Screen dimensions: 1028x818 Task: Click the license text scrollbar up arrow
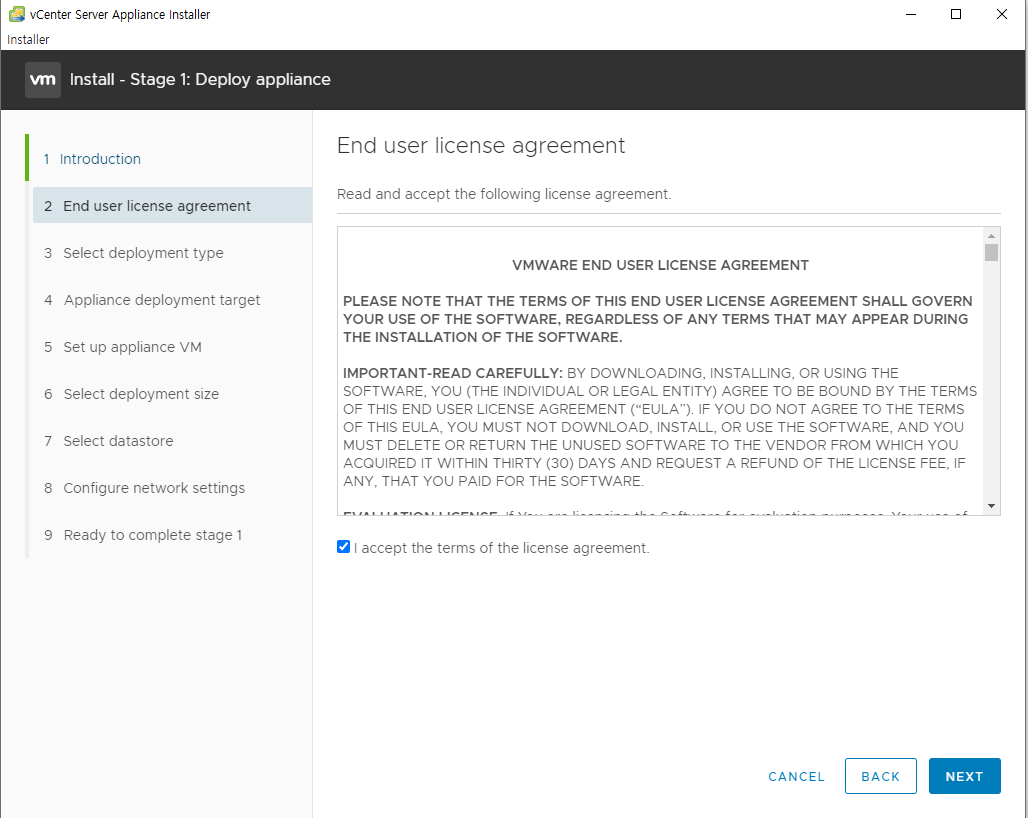coord(991,236)
